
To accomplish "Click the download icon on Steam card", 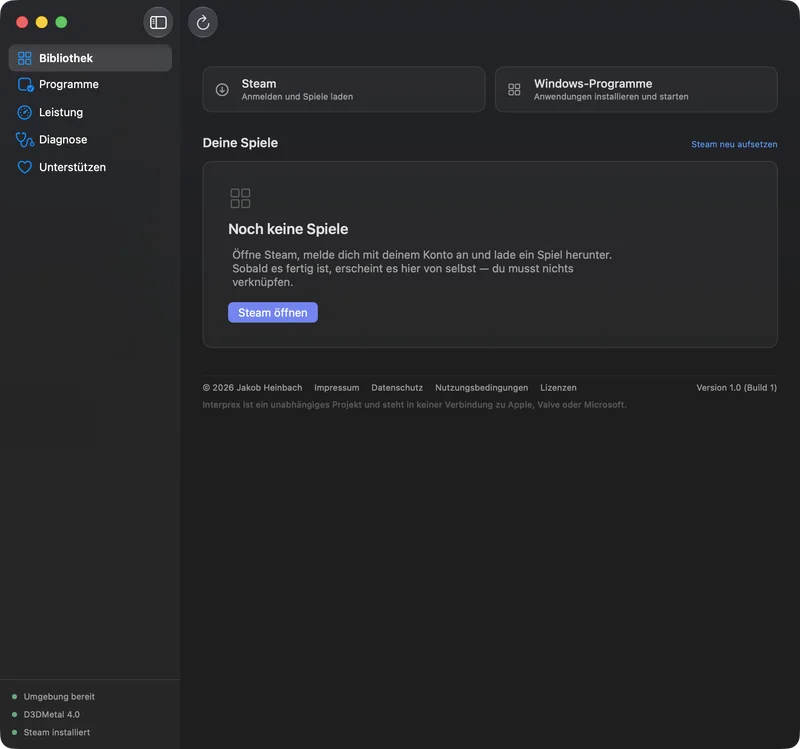I will (222, 90).
